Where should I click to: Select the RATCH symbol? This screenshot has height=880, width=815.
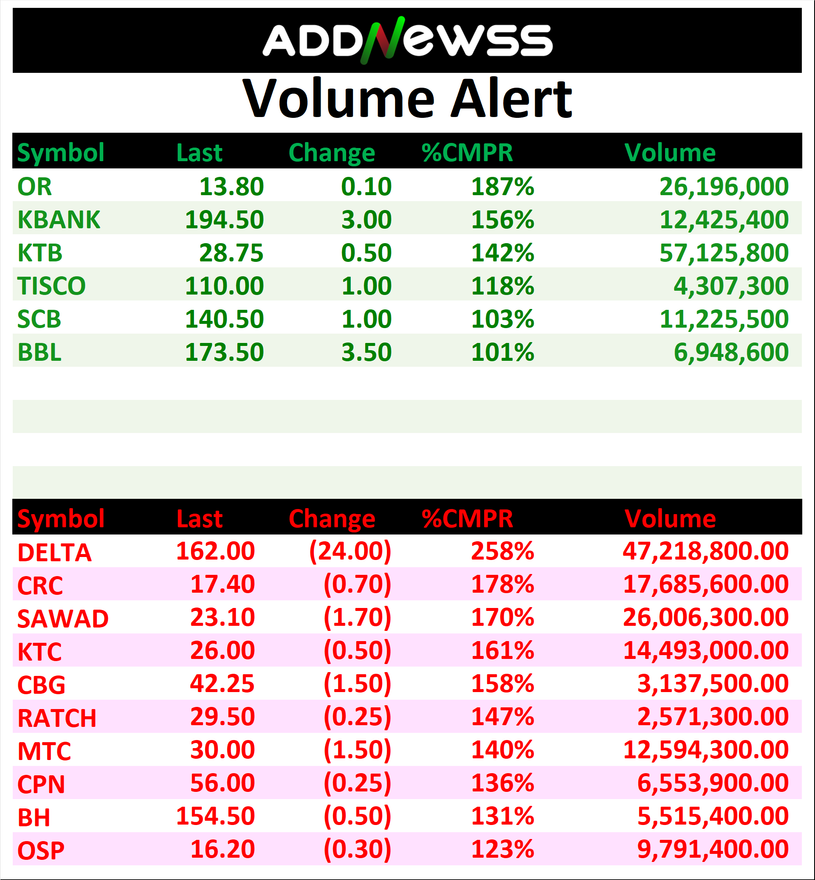click(x=57, y=718)
